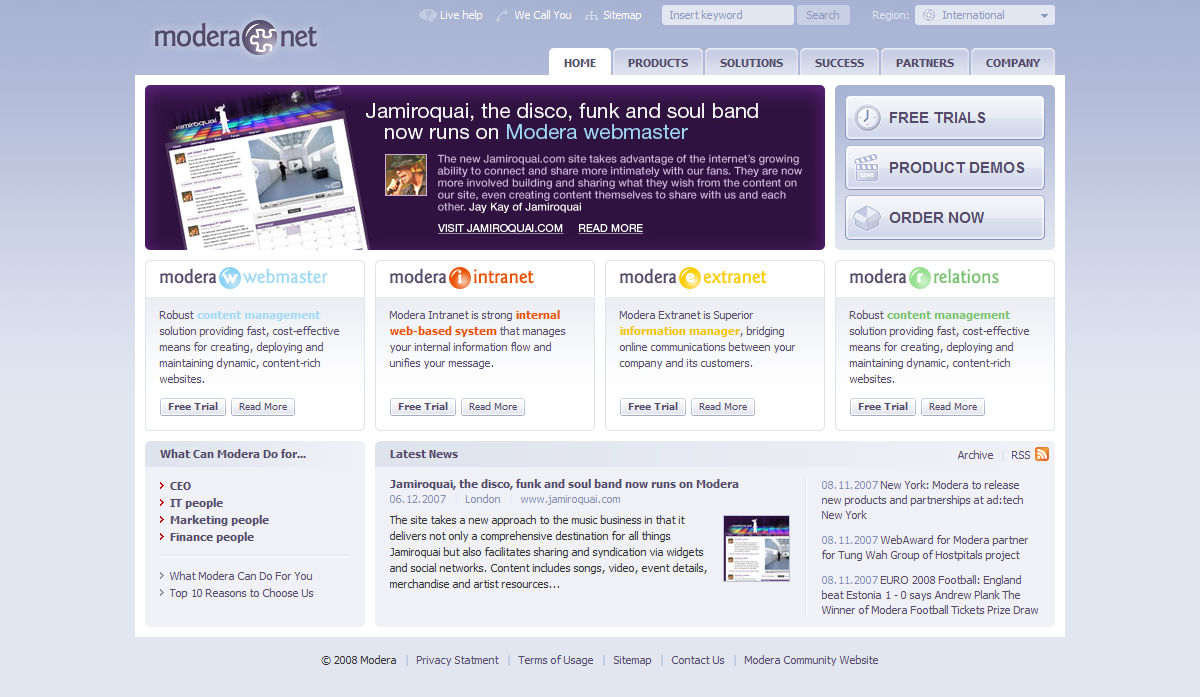The image size is (1200, 697).
Task: Start Free Trial for Modera Intranet
Action: click(423, 407)
